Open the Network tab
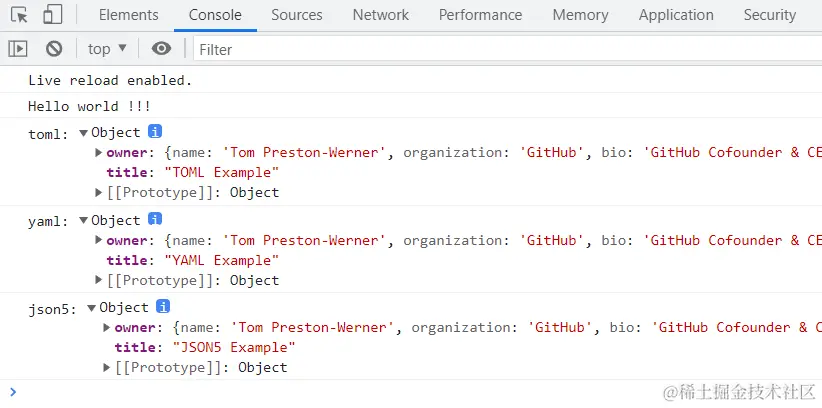The width and height of the screenshot is (822, 408). pos(380,15)
